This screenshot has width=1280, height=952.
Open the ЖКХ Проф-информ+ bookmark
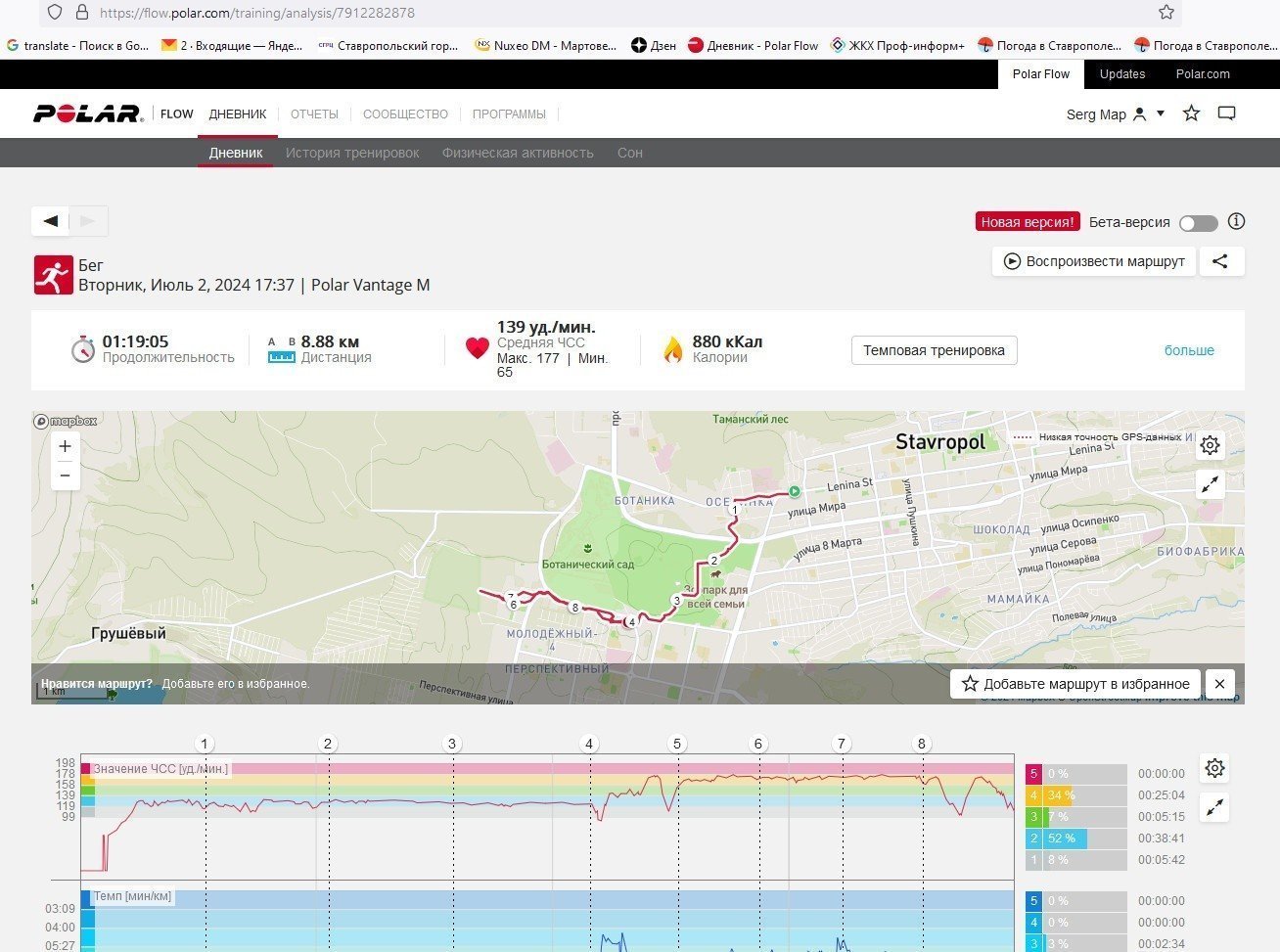point(897,45)
